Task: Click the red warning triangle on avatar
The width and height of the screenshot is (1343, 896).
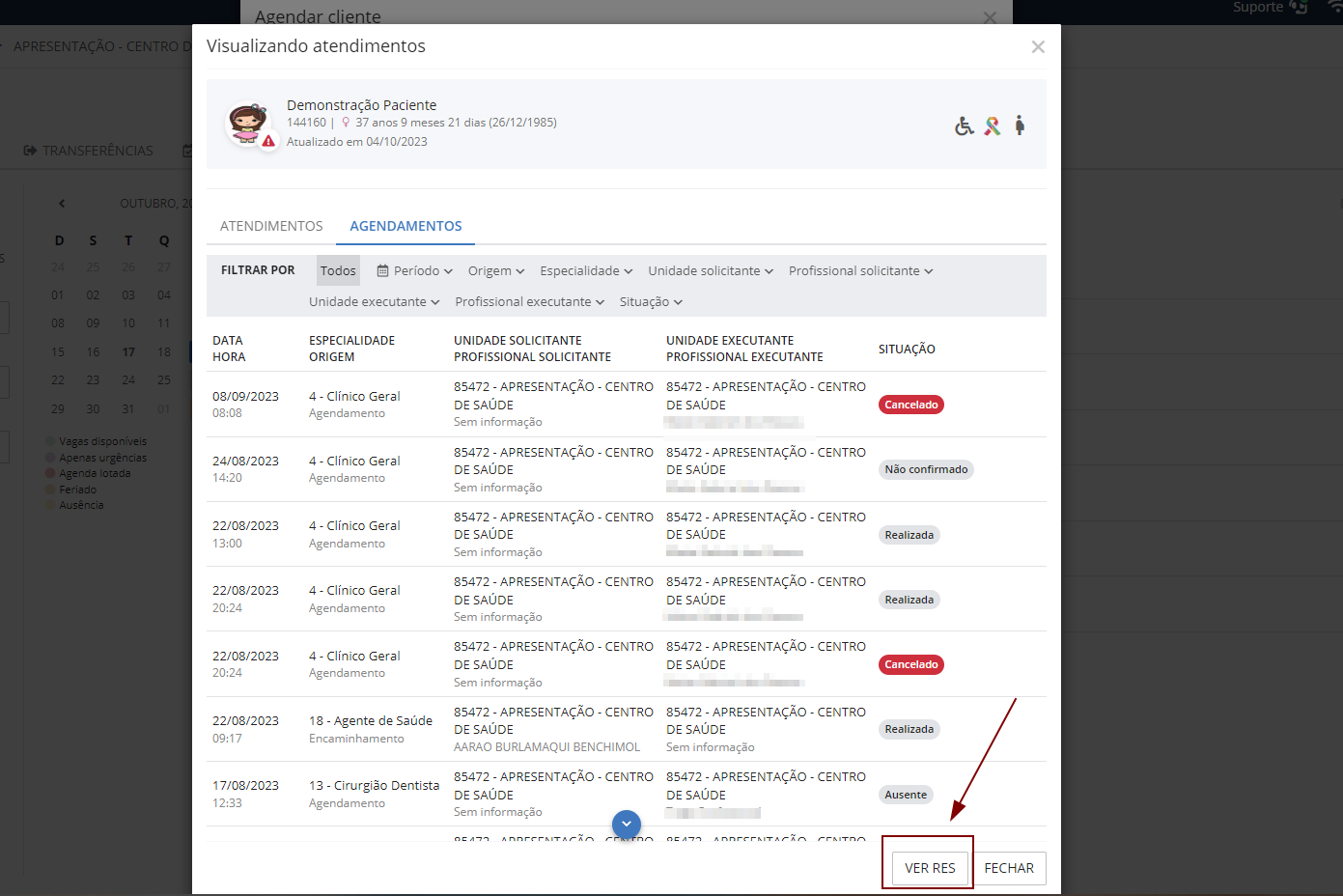Action: click(268, 141)
